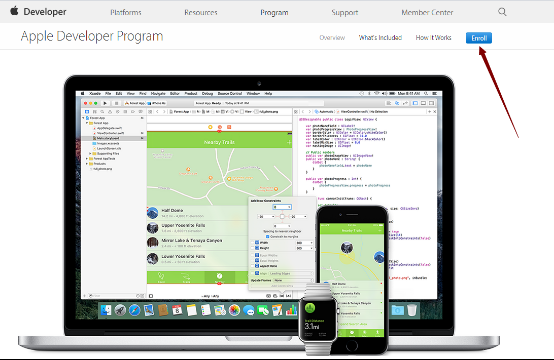Click the Xcode Run play button
This screenshot has height=360, width=554.
tap(105, 103)
